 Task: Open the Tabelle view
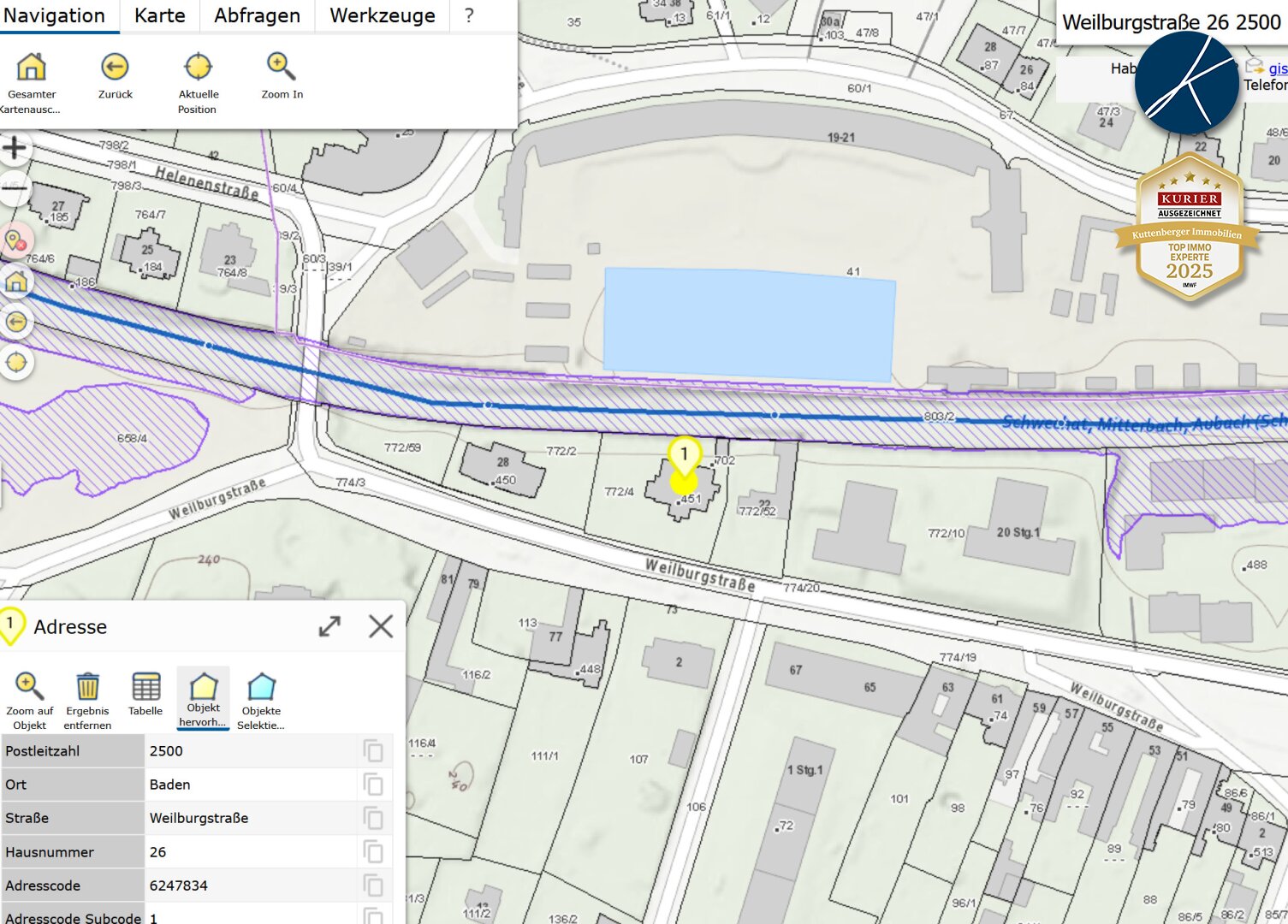pyautogui.click(x=145, y=687)
